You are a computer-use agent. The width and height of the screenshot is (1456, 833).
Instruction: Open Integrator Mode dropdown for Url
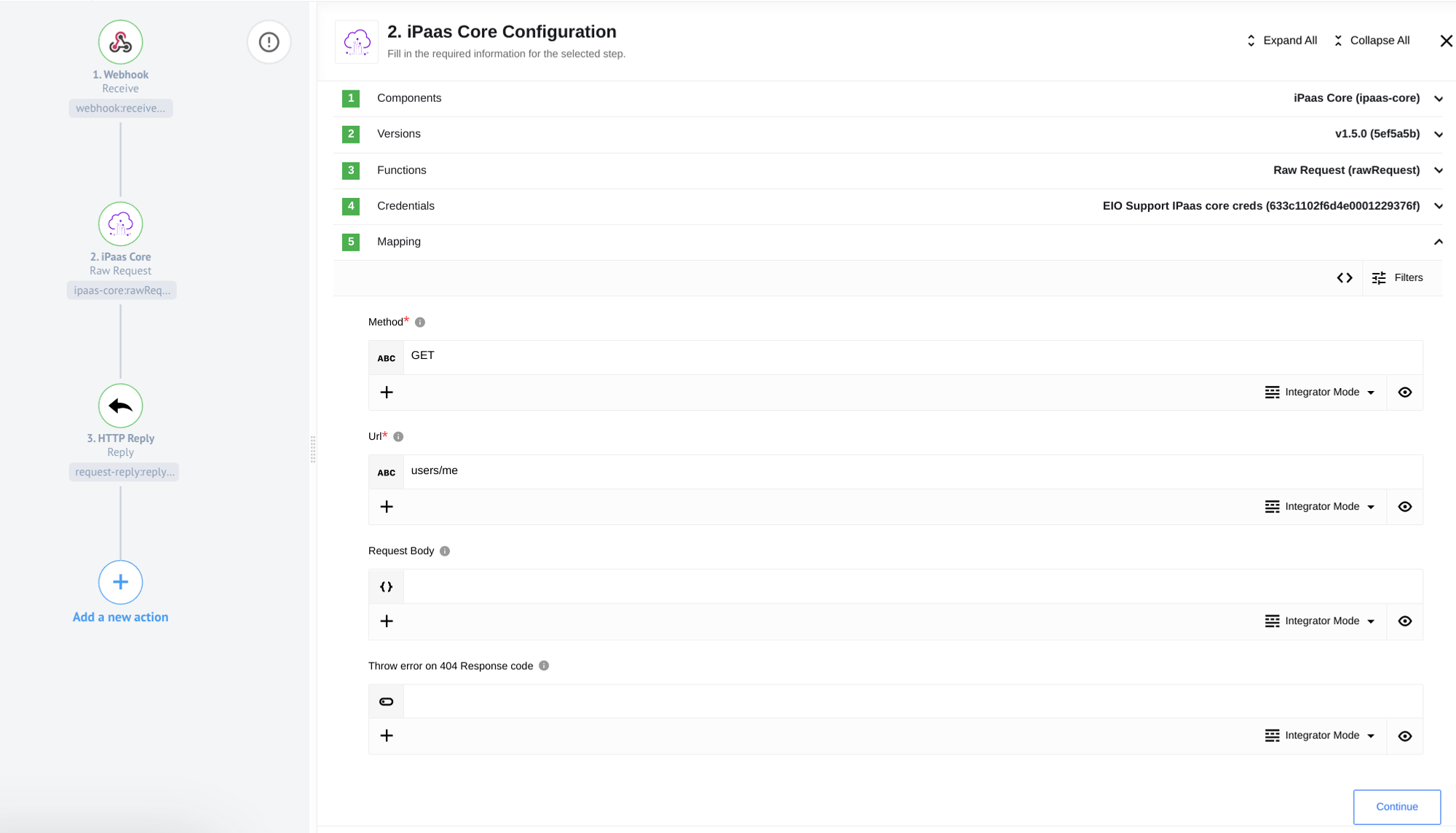pyautogui.click(x=1320, y=506)
